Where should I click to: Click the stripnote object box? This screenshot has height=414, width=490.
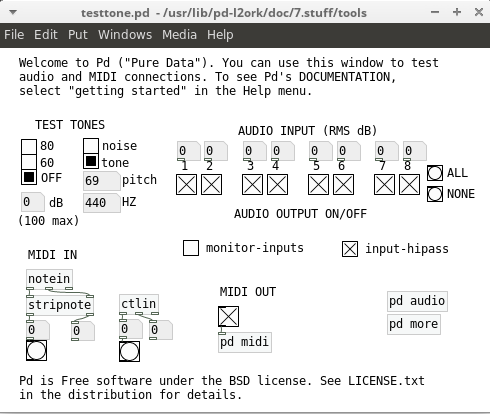[60, 305]
